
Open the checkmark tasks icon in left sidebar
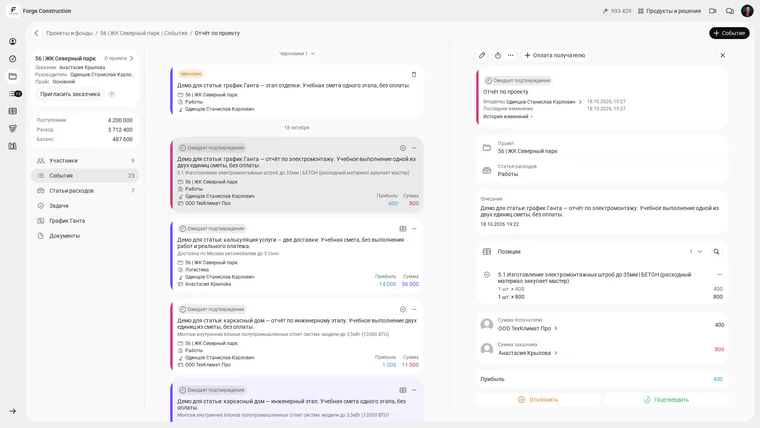tap(13, 59)
